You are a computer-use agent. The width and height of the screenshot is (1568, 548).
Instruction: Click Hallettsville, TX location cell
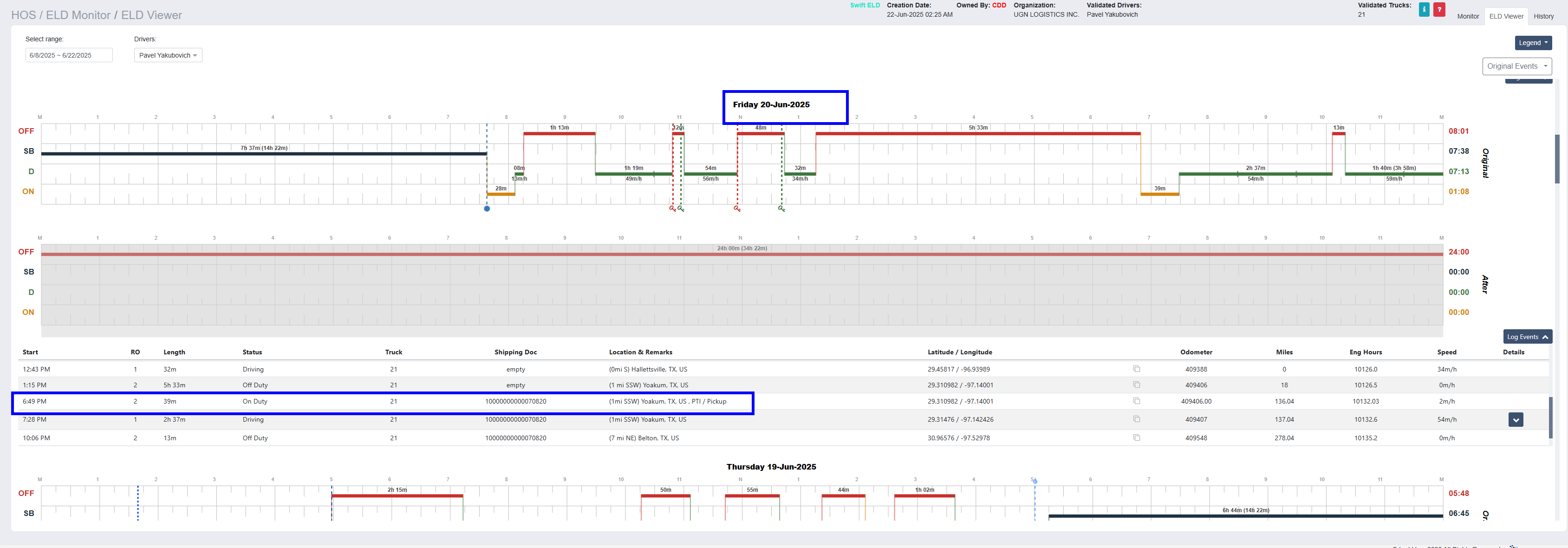click(x=648, y=370)
